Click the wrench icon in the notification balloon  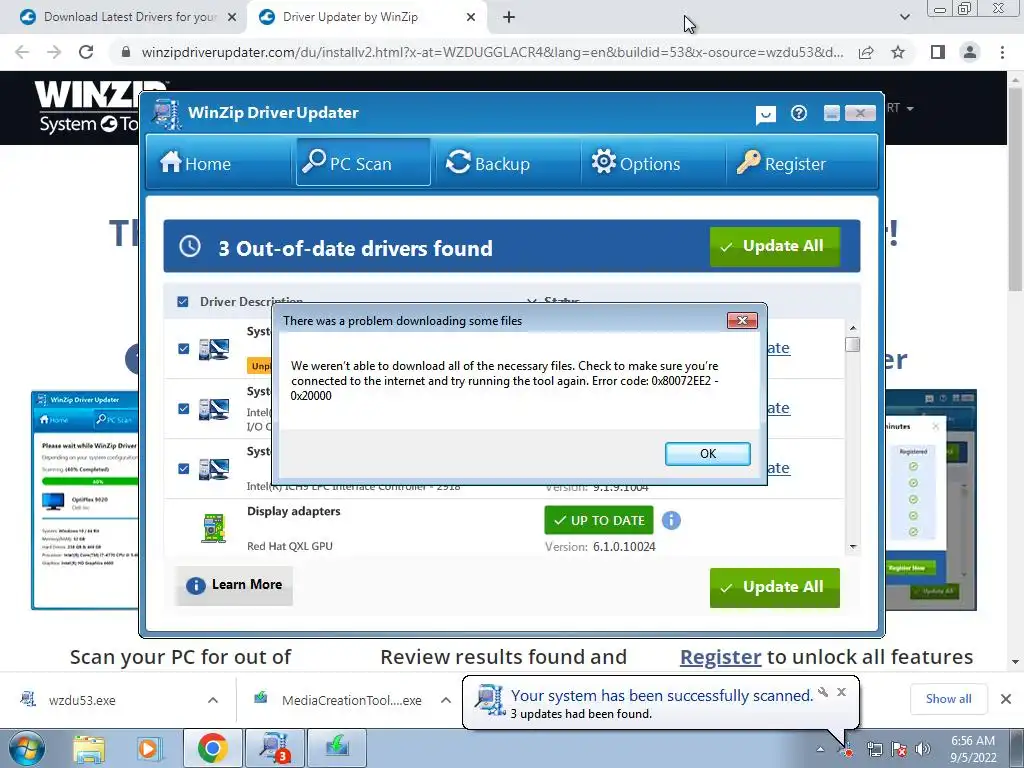pyautogui.click(x=823, y=692)
